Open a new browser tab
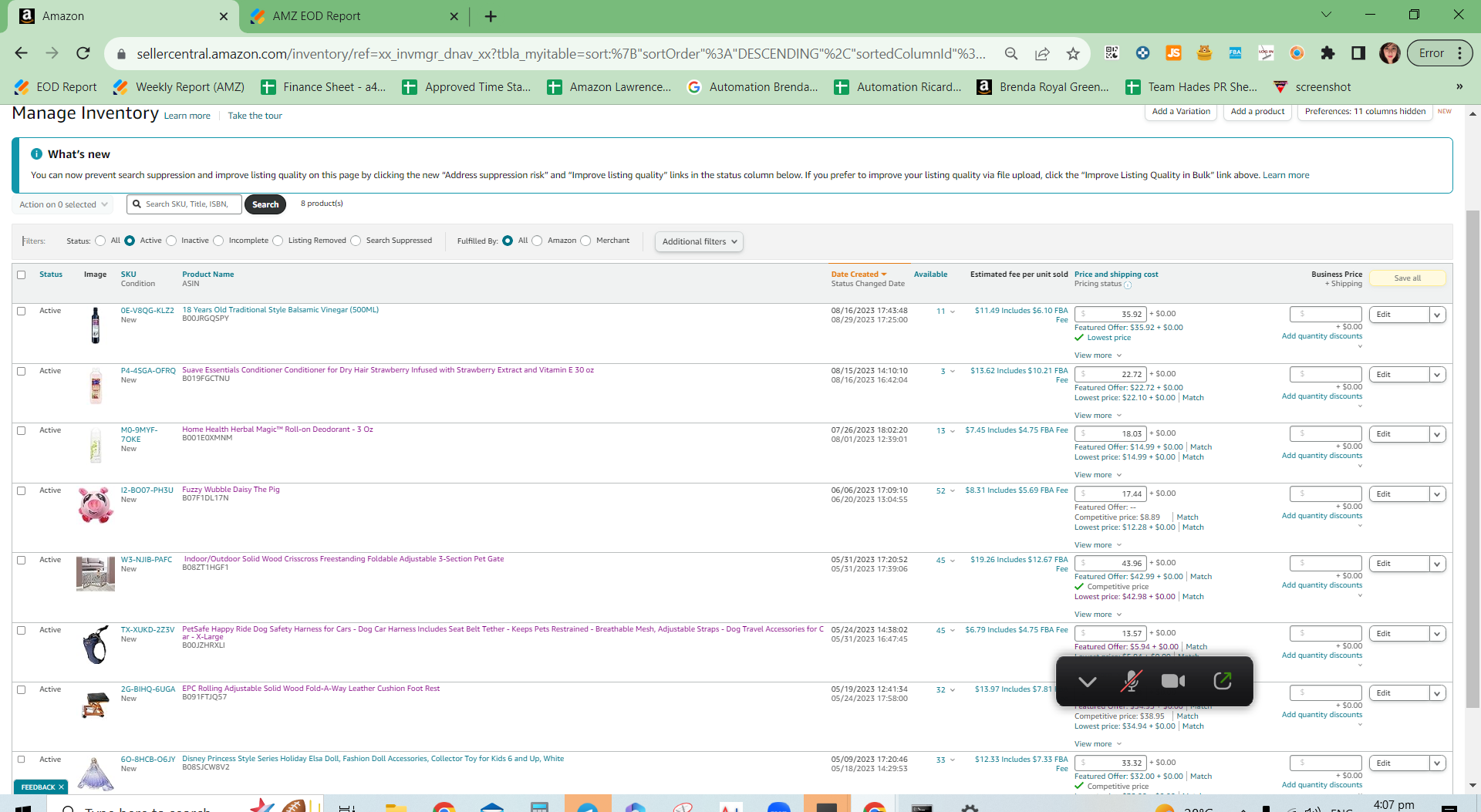This screenshot has width=1481, height=812. coord(491,16)
